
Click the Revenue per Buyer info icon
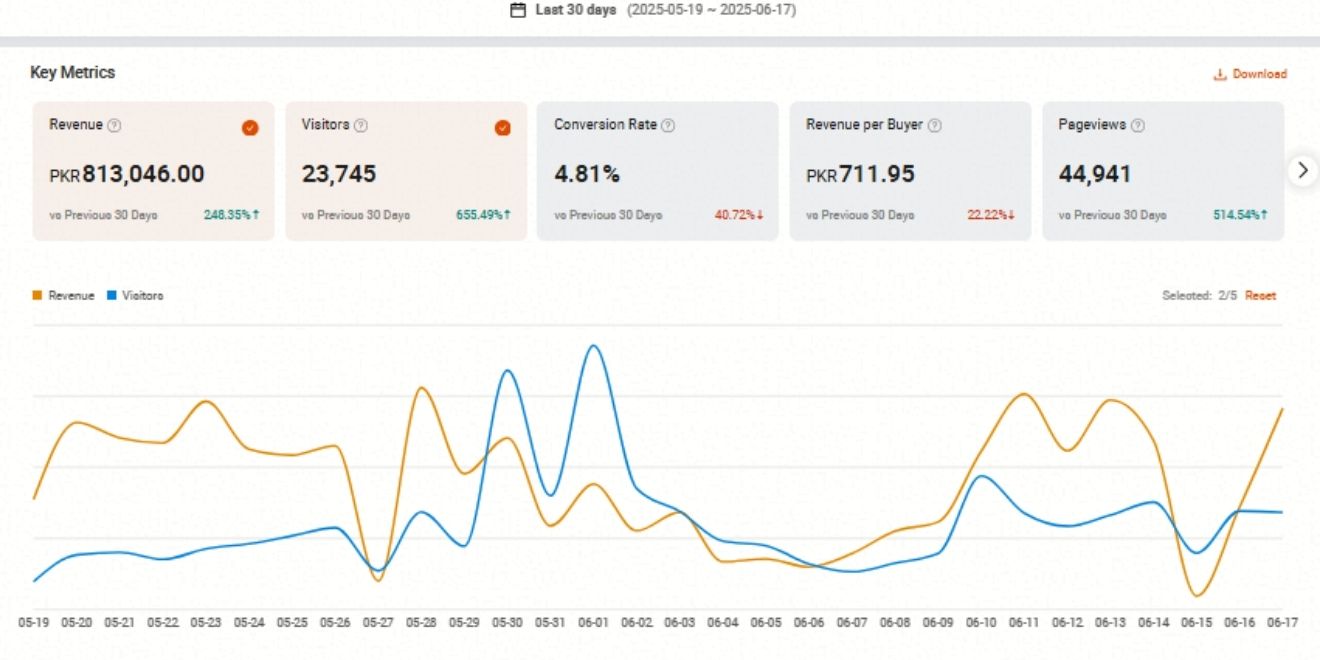[x=934, y=126]
